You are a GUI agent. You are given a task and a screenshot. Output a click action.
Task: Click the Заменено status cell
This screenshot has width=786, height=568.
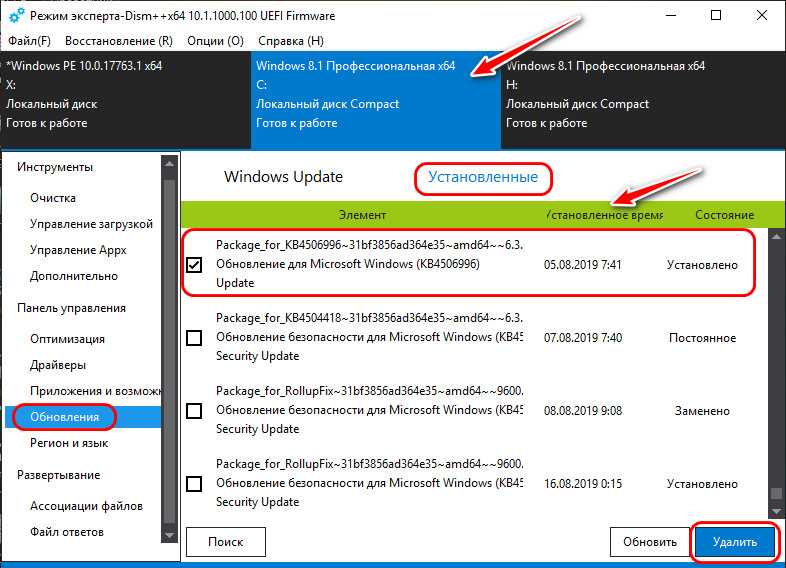pos(702,411)
